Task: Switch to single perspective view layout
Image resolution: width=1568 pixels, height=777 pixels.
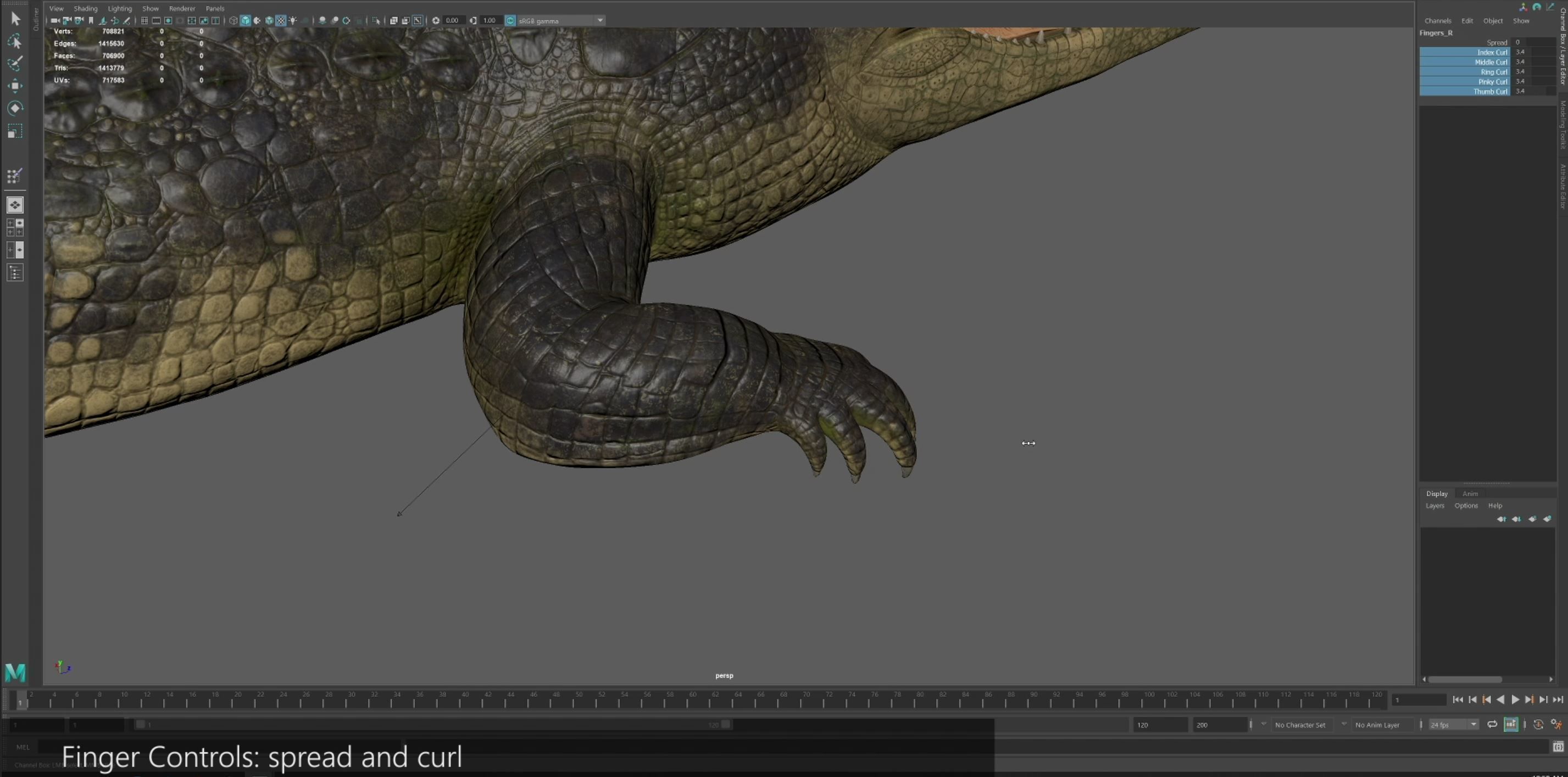Action: [x=15, y=204]
